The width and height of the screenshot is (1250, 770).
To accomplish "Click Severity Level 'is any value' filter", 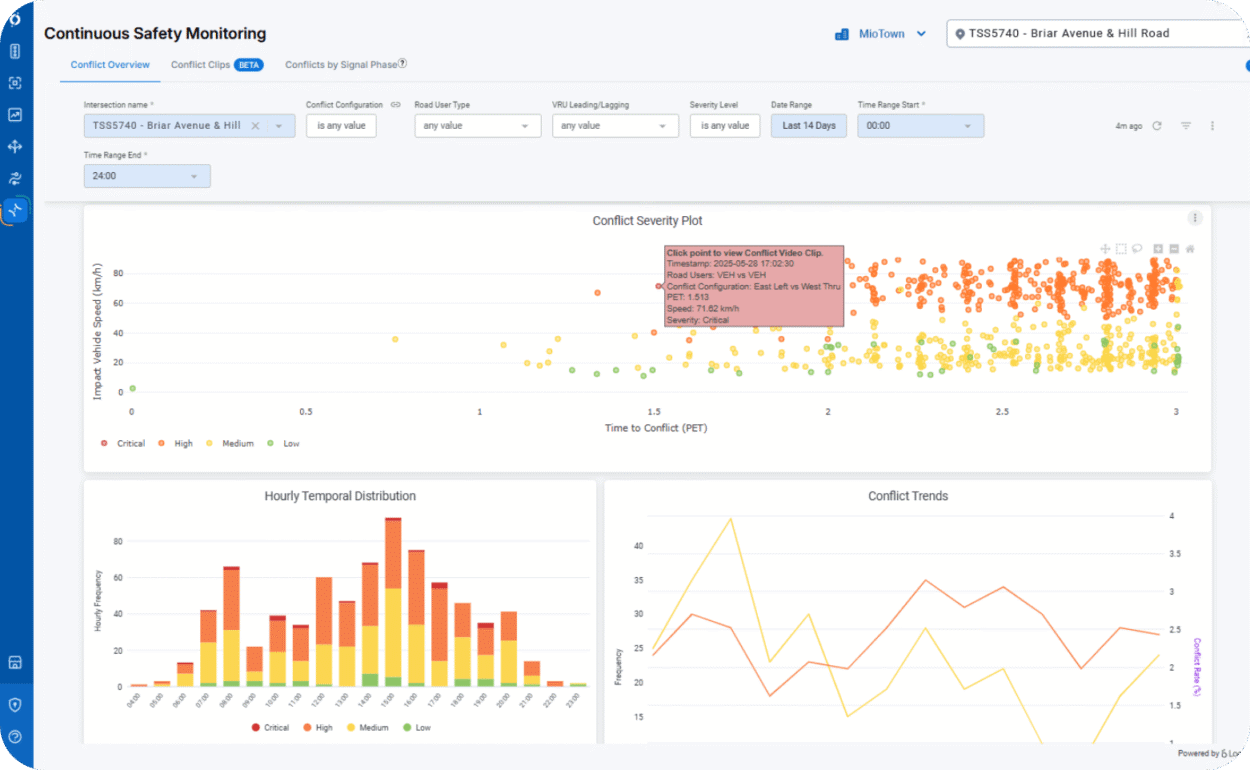I will (x=724, y=126).
